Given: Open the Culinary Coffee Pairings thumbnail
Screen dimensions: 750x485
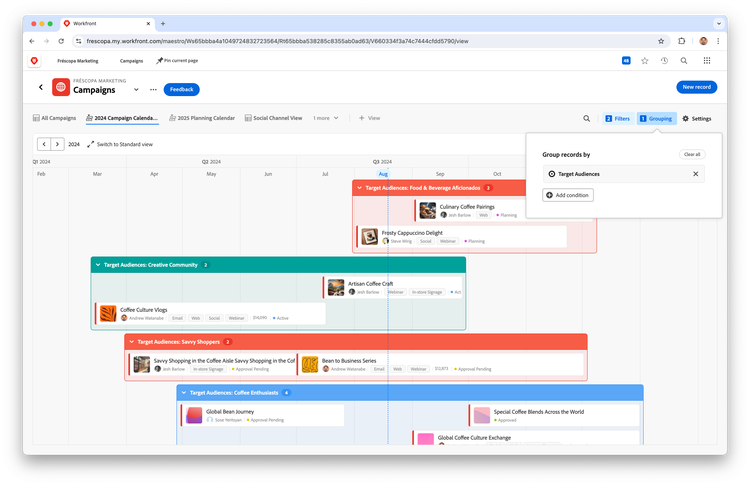Looking at the screenshot, I should [428, 210].
